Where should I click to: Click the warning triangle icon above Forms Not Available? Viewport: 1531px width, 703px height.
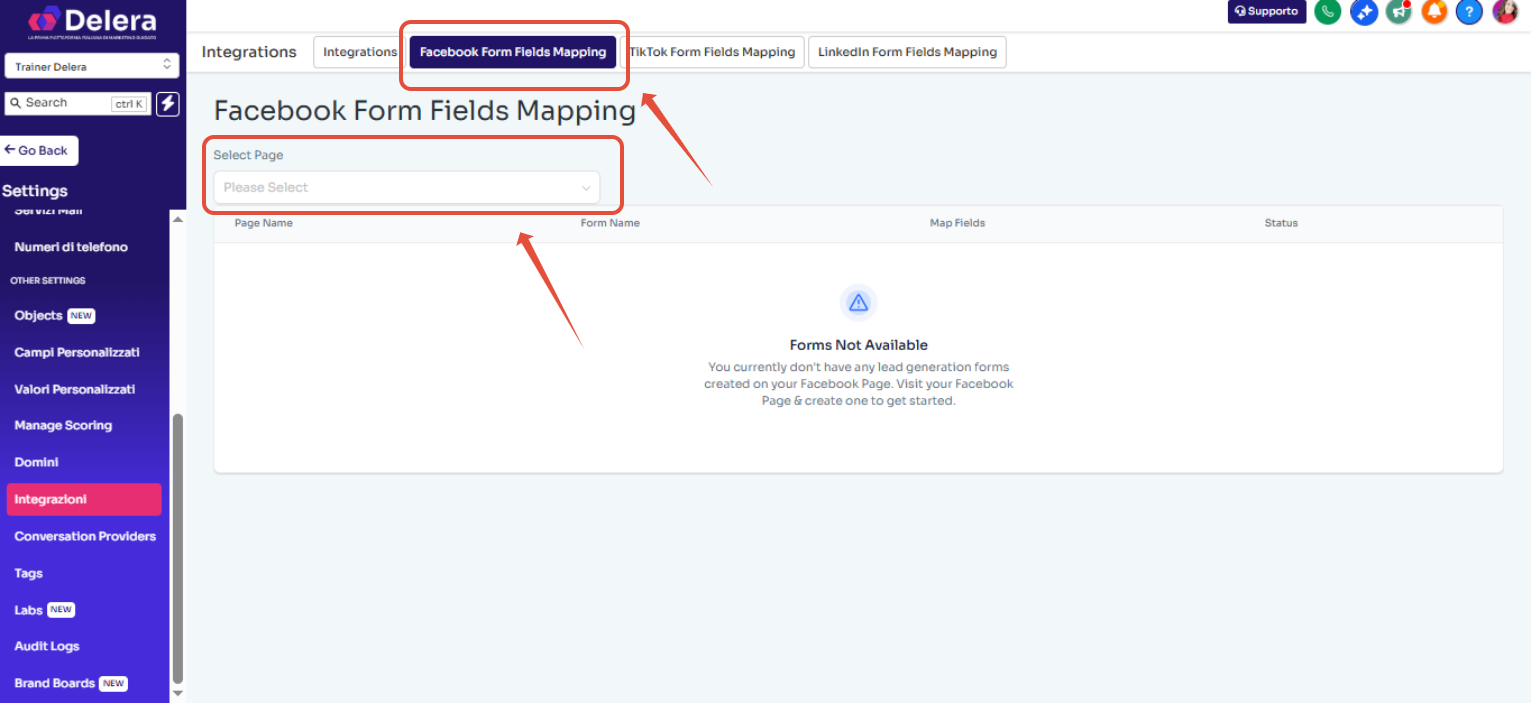858,302
